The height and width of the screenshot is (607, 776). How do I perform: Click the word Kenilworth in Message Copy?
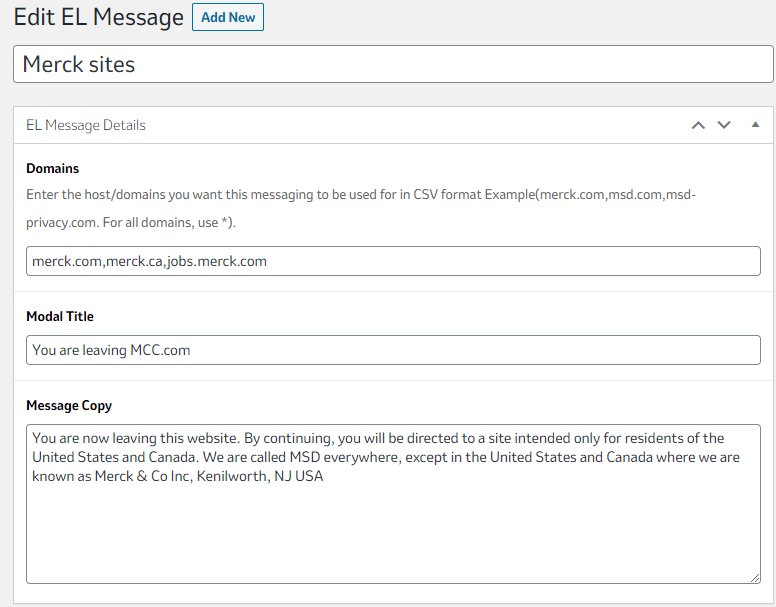(231, 477)
